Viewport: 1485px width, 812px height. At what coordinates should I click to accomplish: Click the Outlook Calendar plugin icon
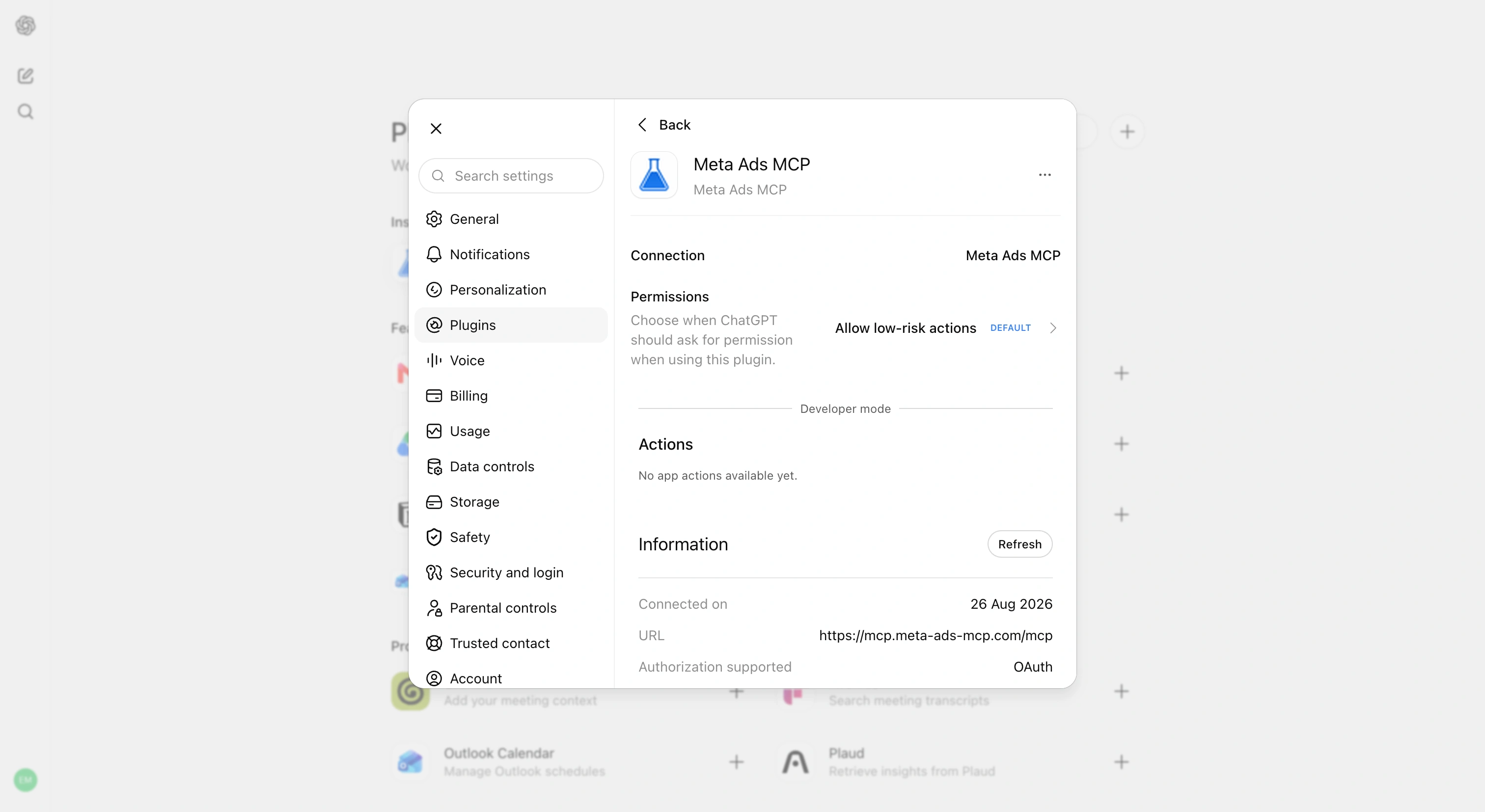(x=410, y=762)
